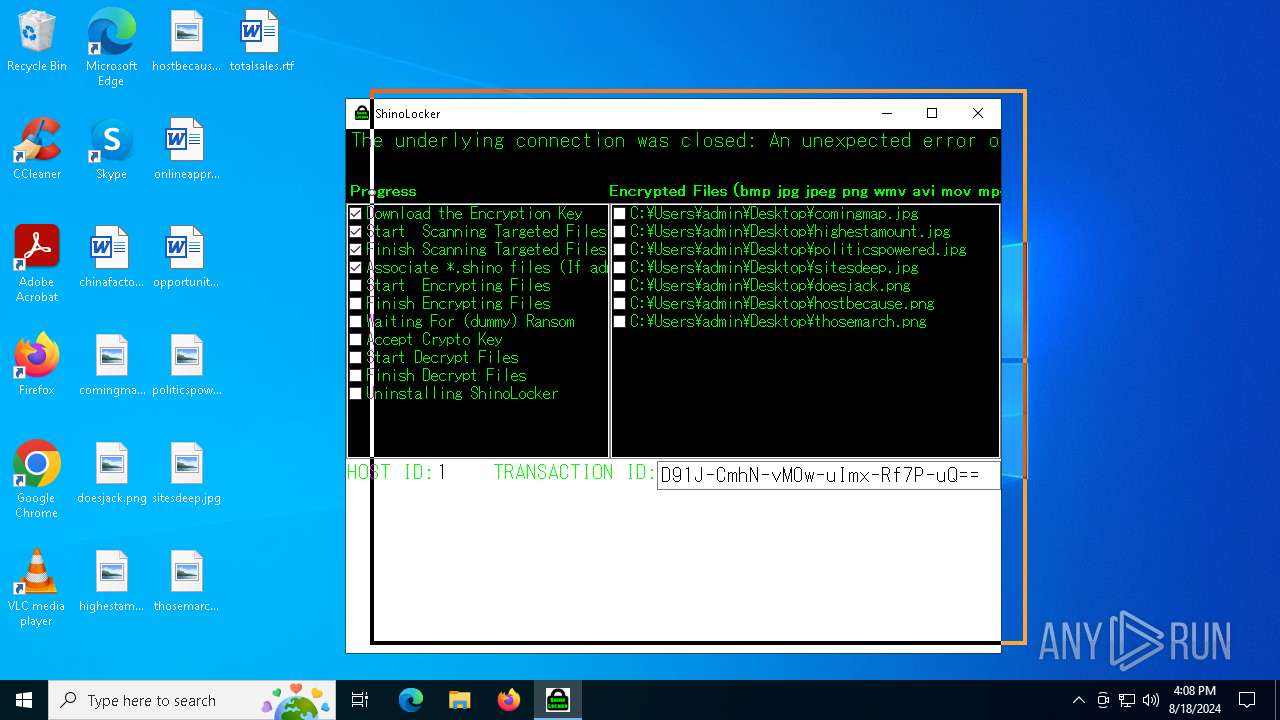Click the taskbar search box
1280x720 pixels.
[194, 700]
